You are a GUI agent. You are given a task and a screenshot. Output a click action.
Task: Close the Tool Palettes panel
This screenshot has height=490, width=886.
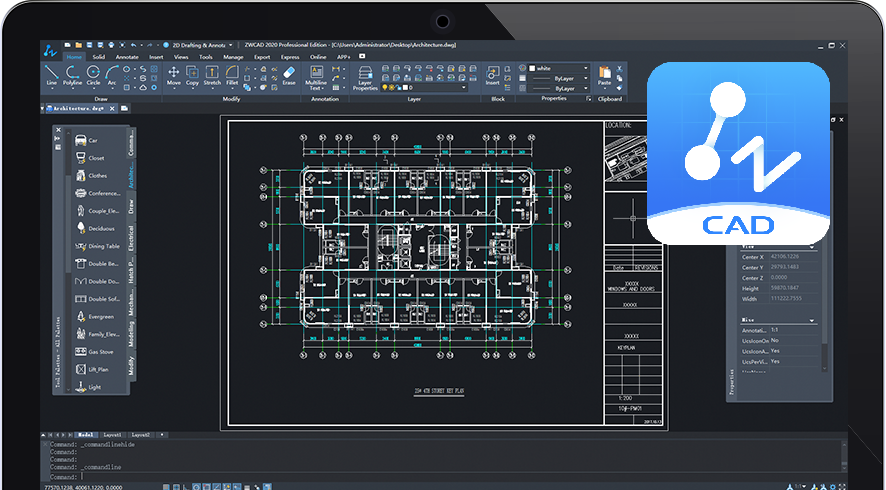click(x=57, y=130)
